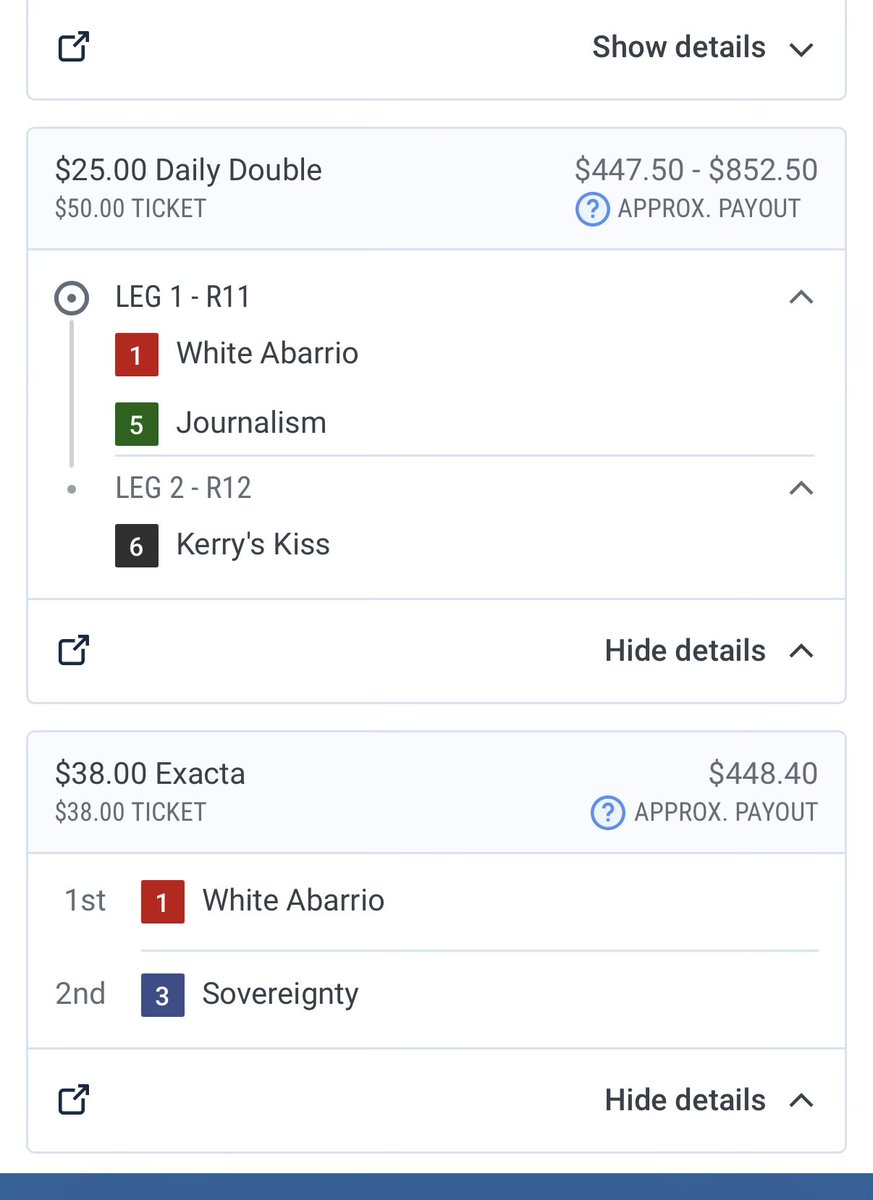Image resolution: width=873 pixels, height=1200 pixels.
Task: Click red number 1 saddlecloth in Leg 1
Action: click(137, 354)
